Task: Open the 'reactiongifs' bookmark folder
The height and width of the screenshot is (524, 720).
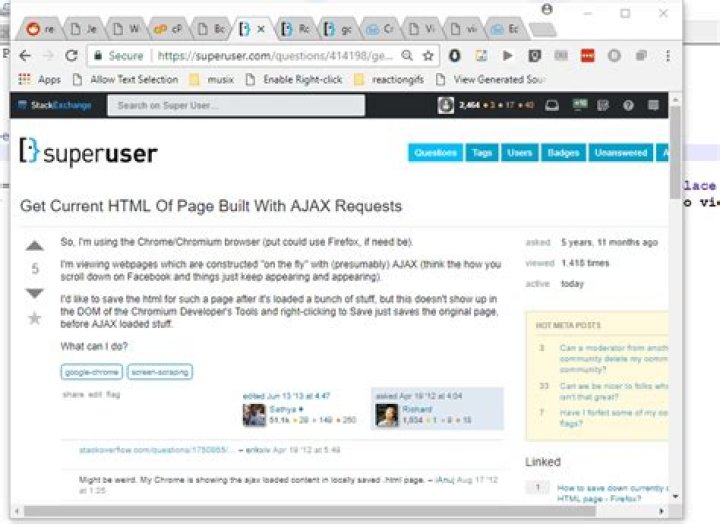Action: [x=389, y=79]
